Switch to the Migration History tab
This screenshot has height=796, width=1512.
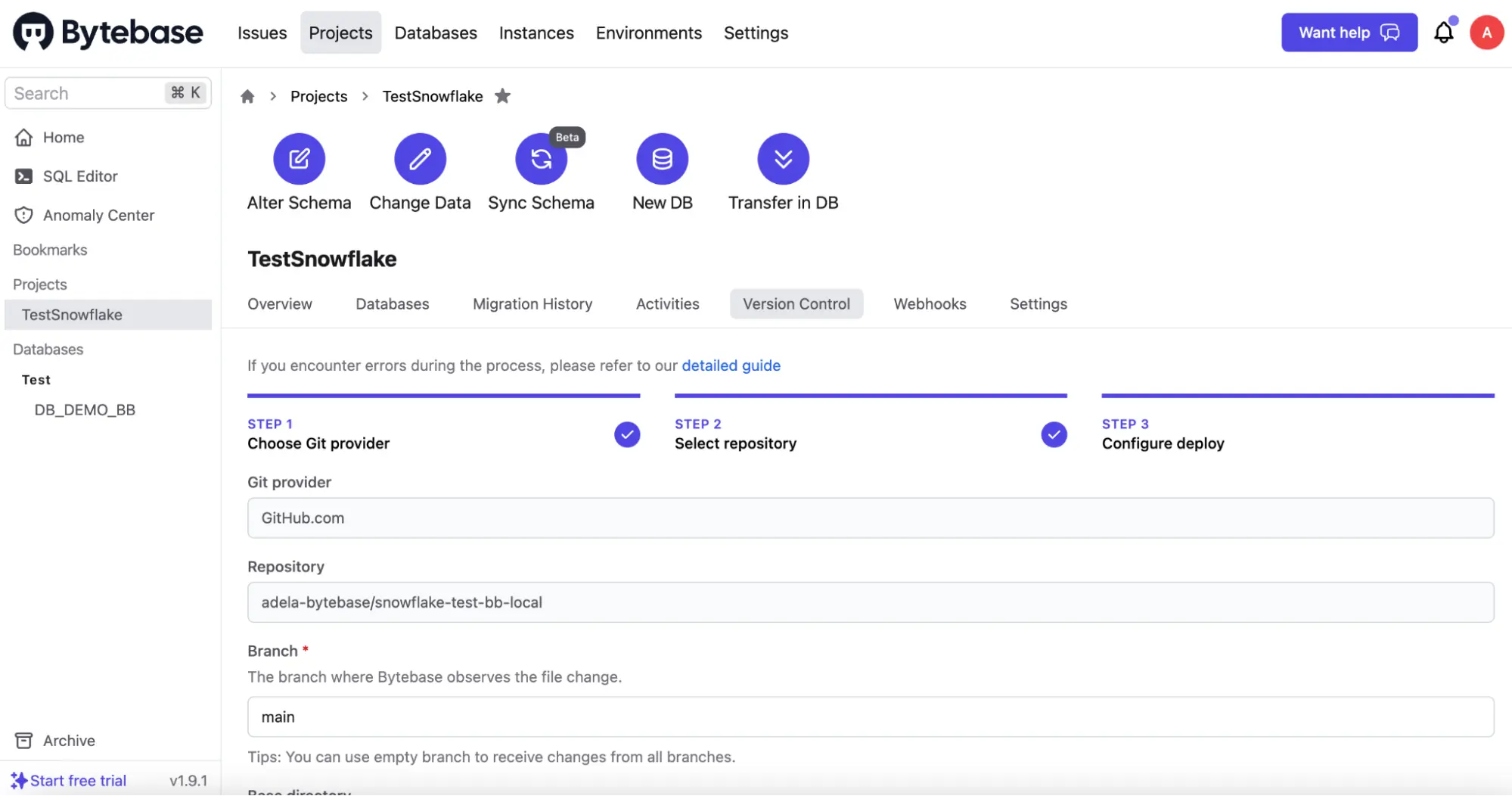coord(532,303)
